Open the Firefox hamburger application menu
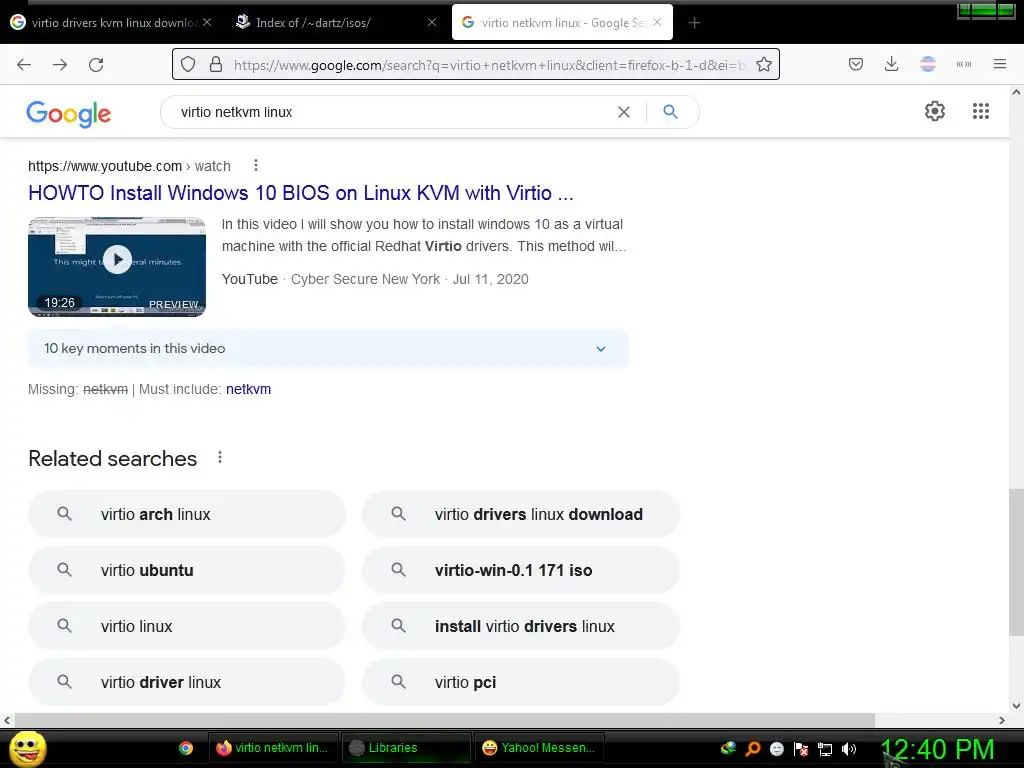1024x768 pixels. pos(999,64)
